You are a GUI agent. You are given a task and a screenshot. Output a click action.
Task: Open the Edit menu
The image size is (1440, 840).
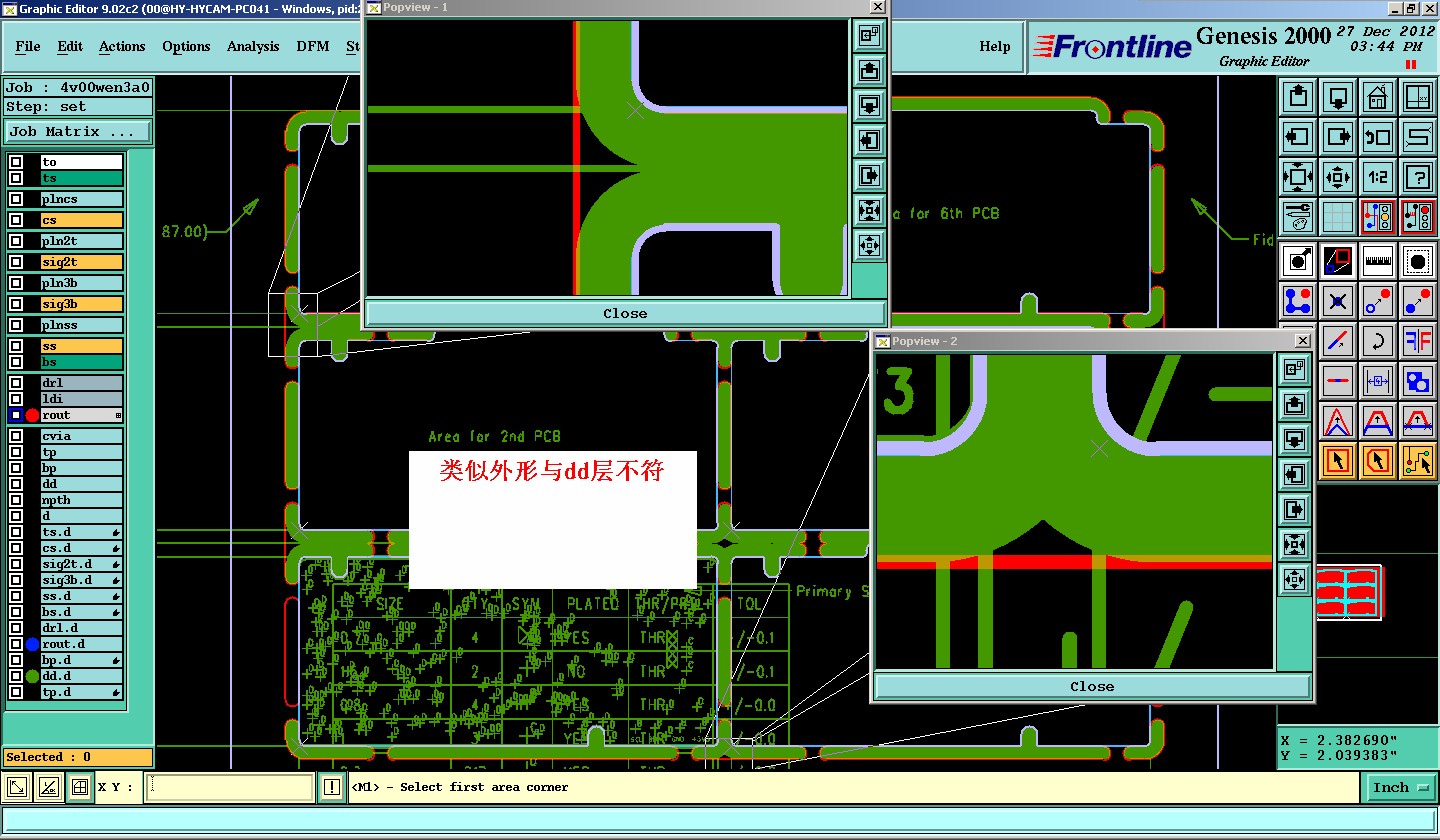pos(70,46)
